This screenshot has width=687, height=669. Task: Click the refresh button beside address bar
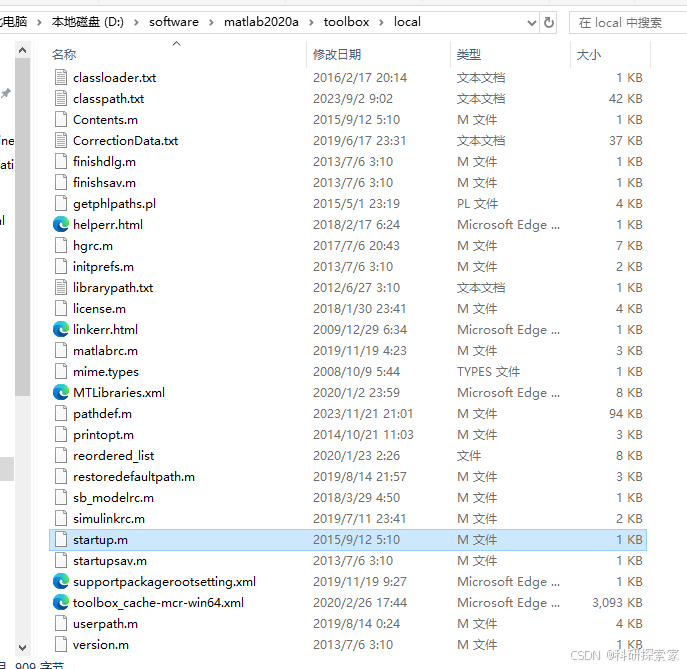(549, 22)
